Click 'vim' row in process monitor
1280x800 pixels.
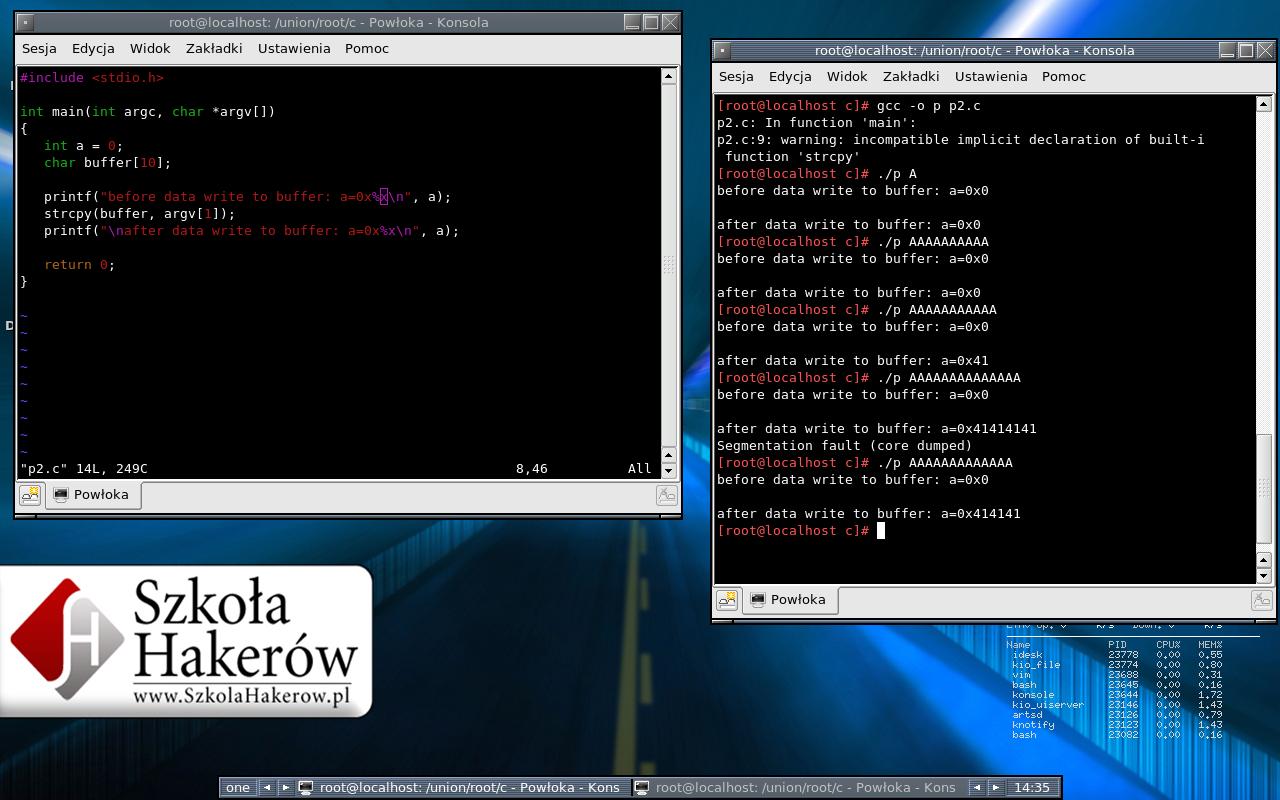(1115, 675)
